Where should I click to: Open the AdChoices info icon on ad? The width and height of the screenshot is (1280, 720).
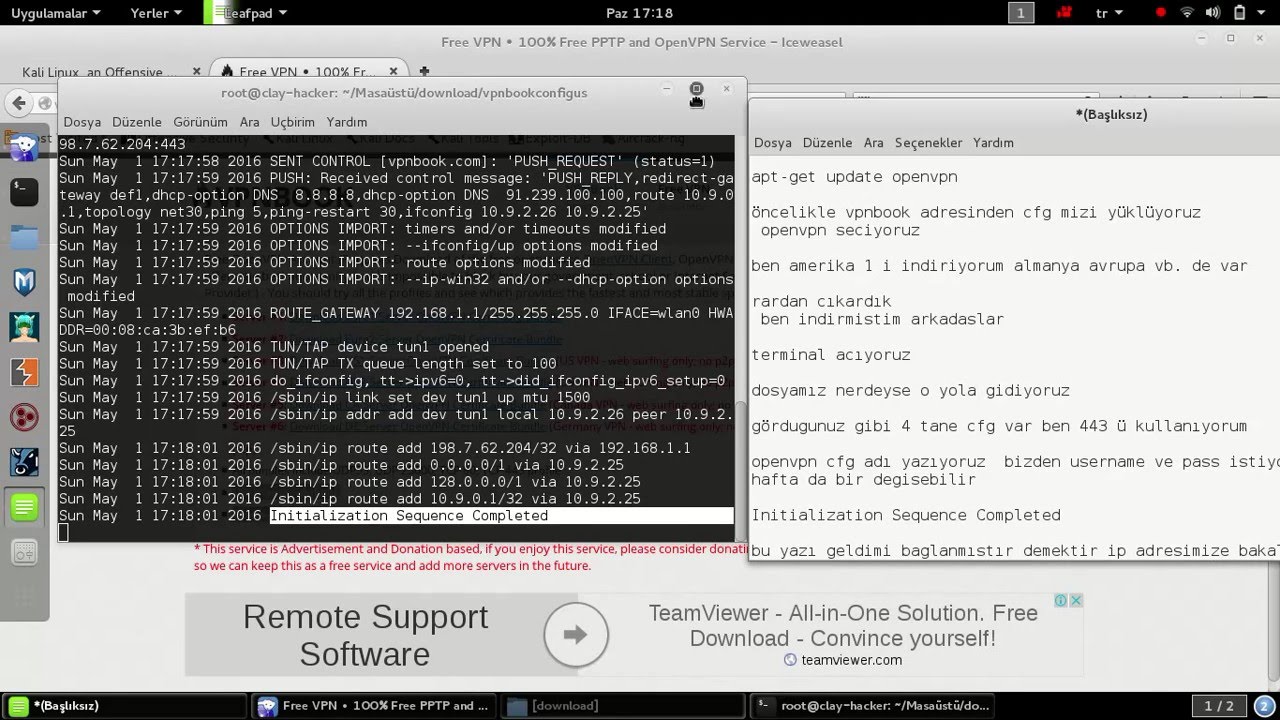[1061, 600]
